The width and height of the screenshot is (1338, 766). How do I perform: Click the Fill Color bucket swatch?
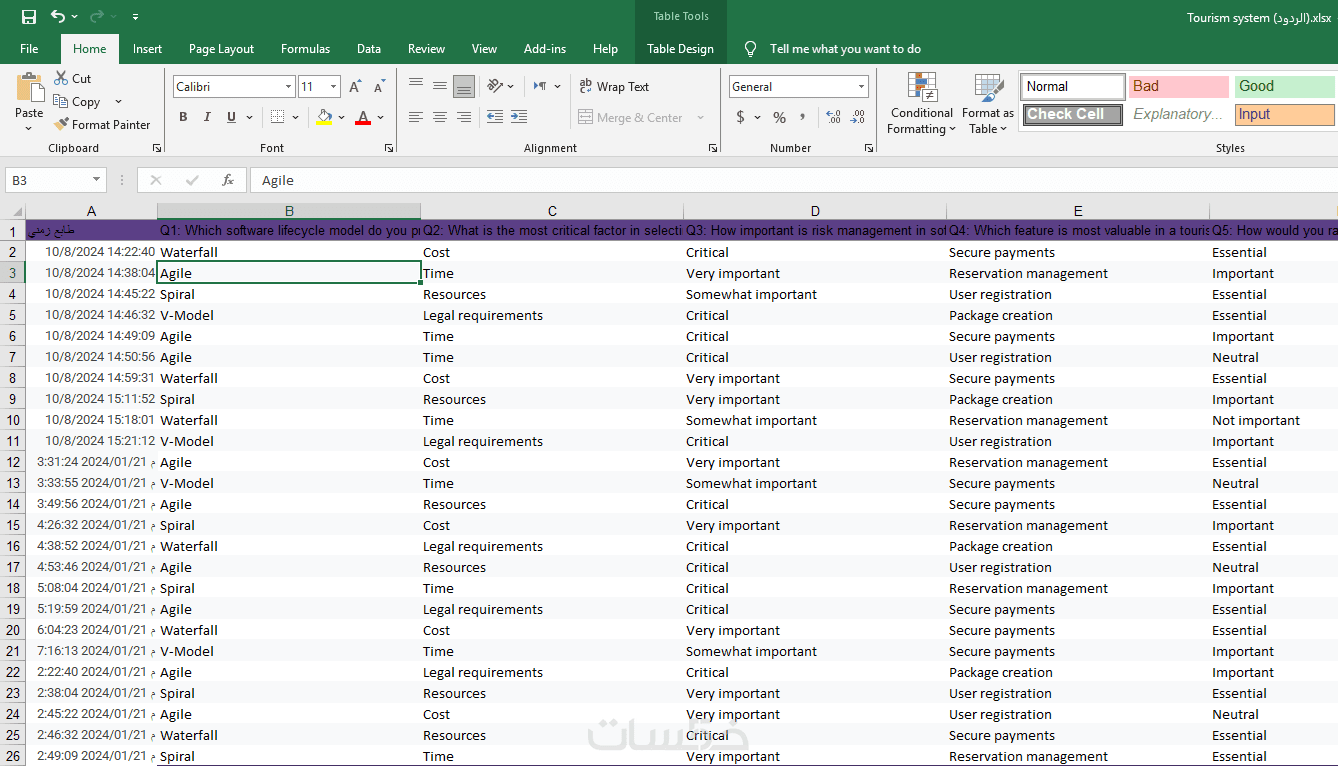point(323,117)
